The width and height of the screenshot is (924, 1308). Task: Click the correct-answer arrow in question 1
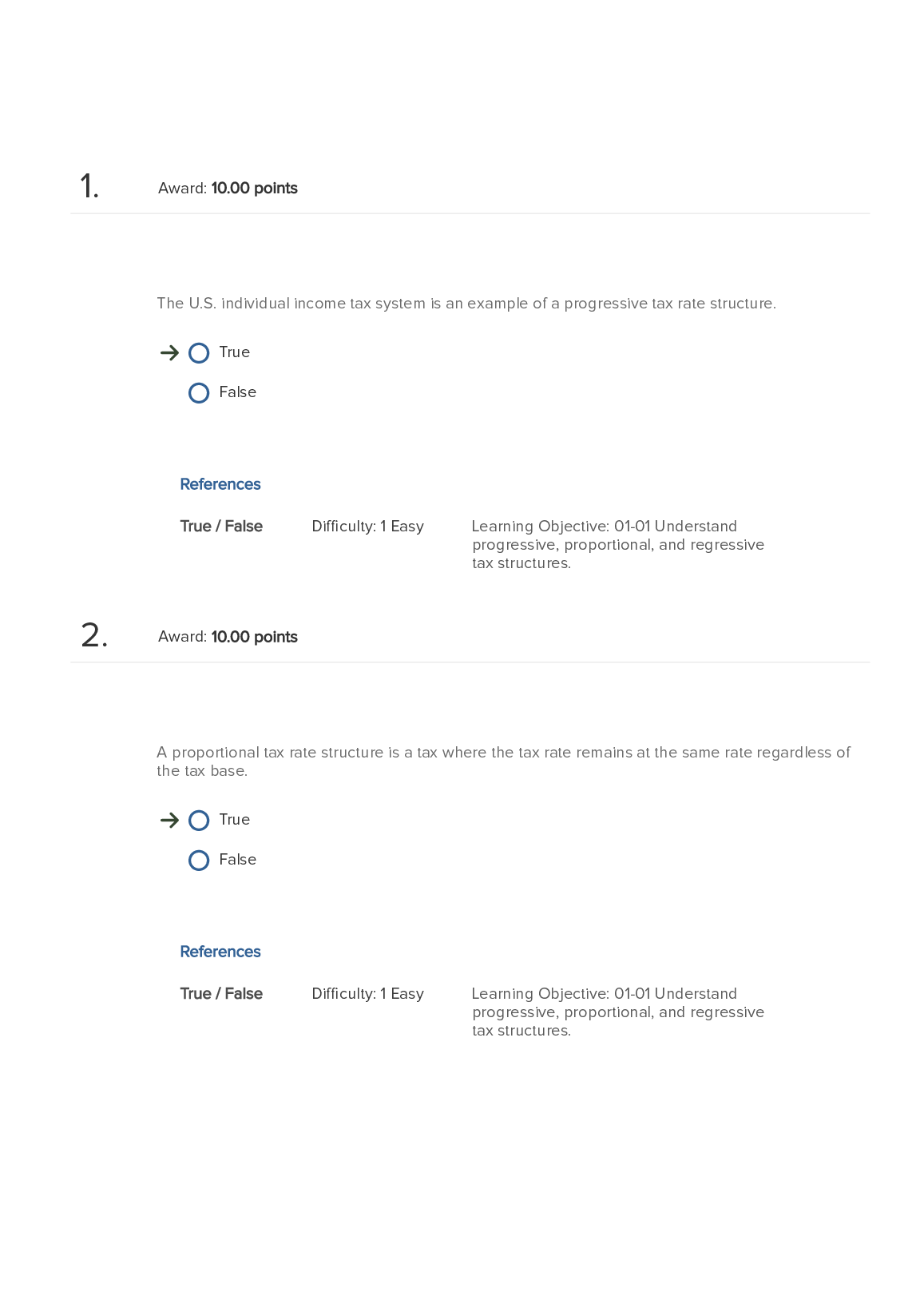coord(169,353)
